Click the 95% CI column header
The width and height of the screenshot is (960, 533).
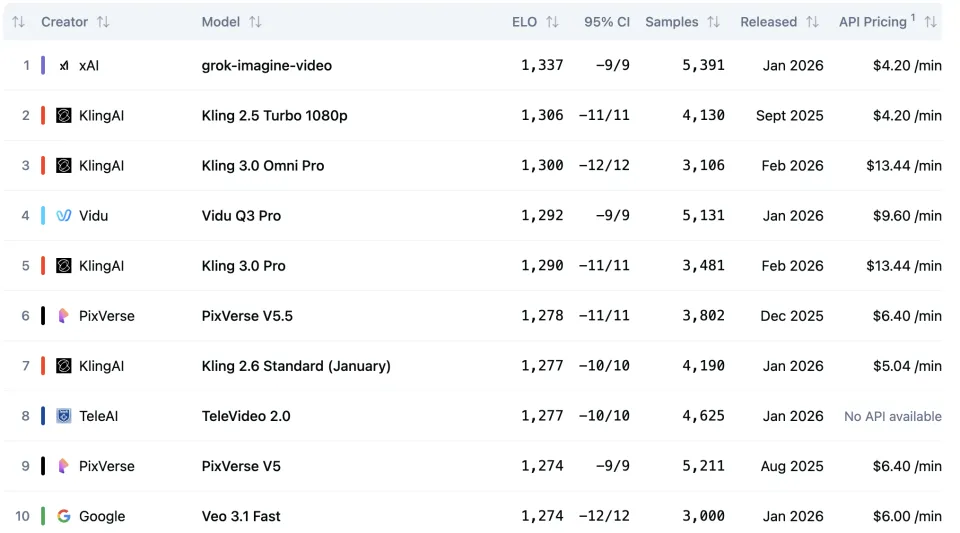pyautogui.click(x=607, y=22)
